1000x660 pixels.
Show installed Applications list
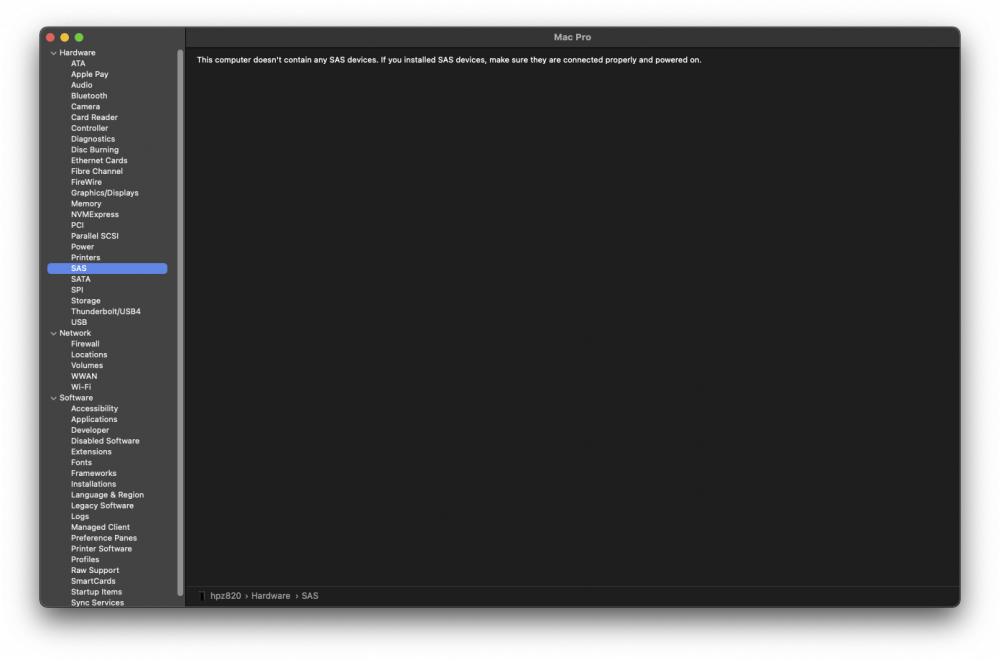[x=94, y=420]
